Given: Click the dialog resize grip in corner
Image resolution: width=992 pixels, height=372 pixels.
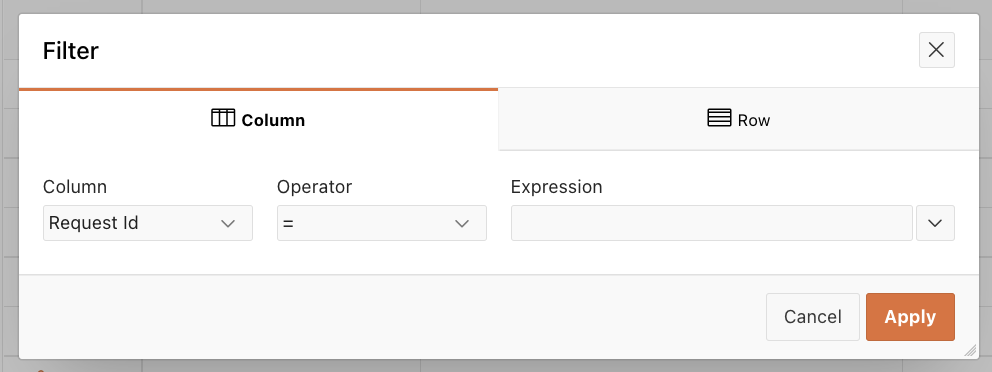Looking at the screenshot, I should point(969,350).
